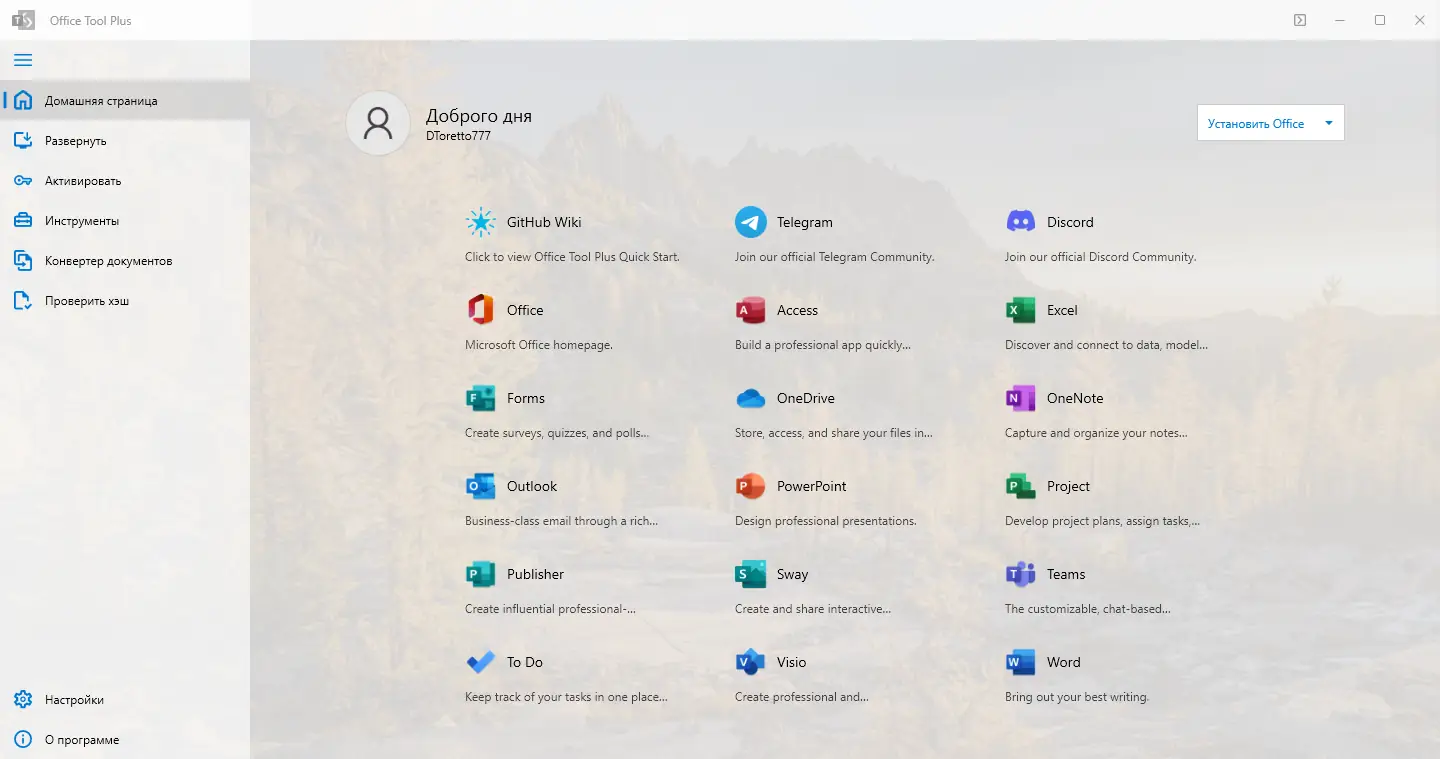The image size is (1440, 759).
Task: Click the document converter icon in sidebar
Action: coord(23,260)
